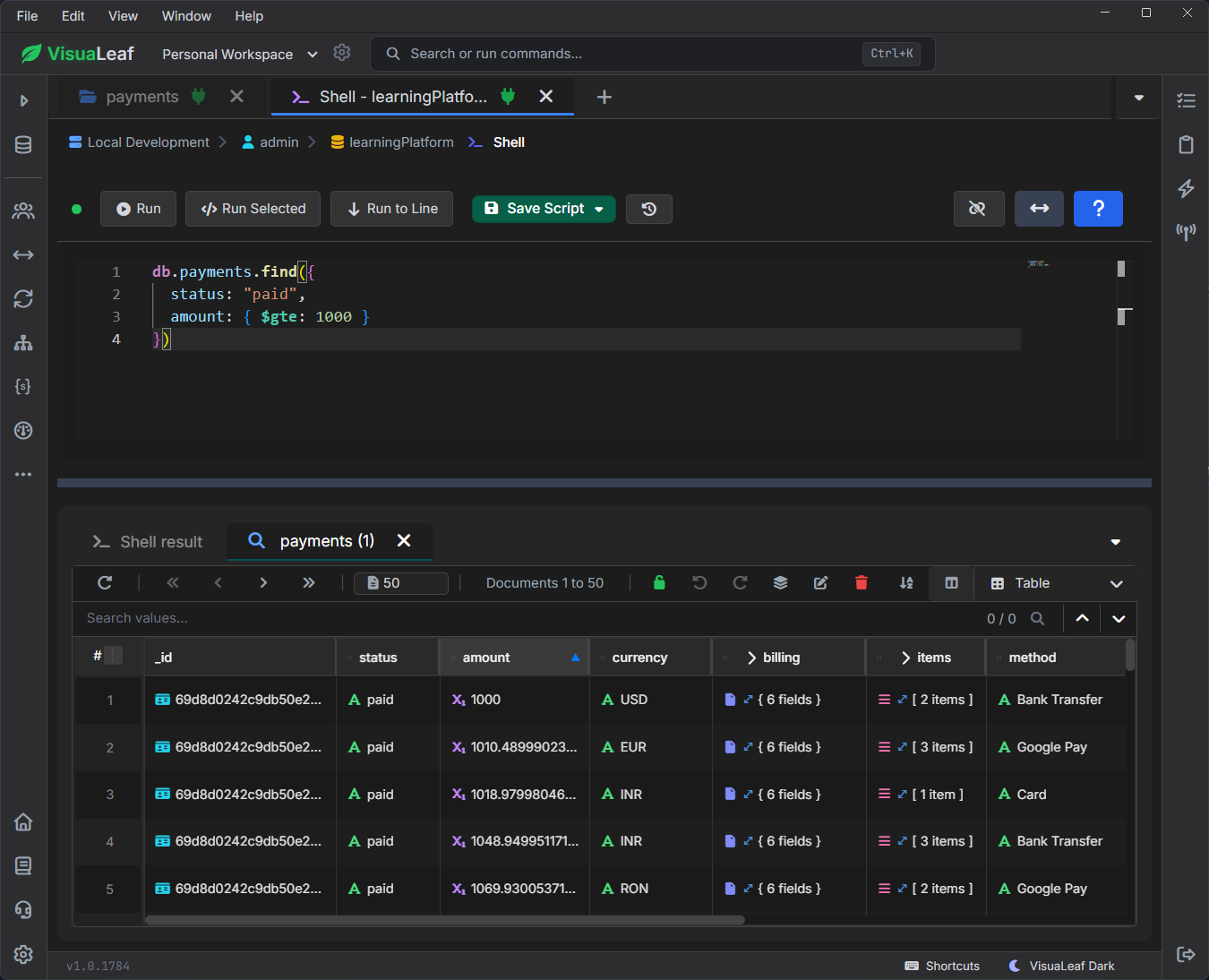Open sort order icon in results toolbar
The height and width of the screenshot is (980, 1209).
(906, 583)
